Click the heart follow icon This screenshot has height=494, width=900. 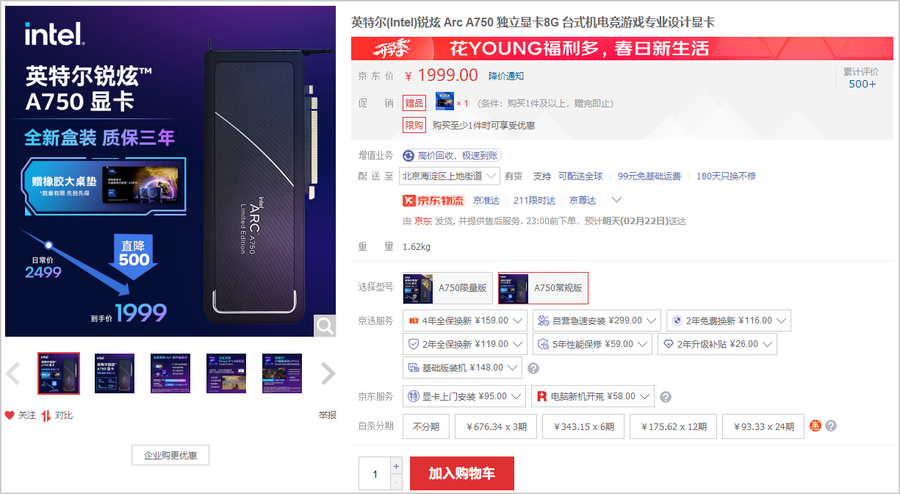tap(9, 415)
